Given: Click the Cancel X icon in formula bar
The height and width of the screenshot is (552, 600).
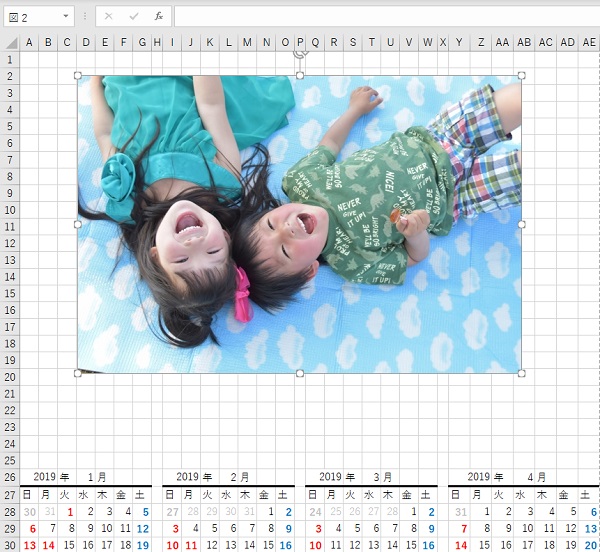Looking at the screenshot, I should (x=109, y=16).
